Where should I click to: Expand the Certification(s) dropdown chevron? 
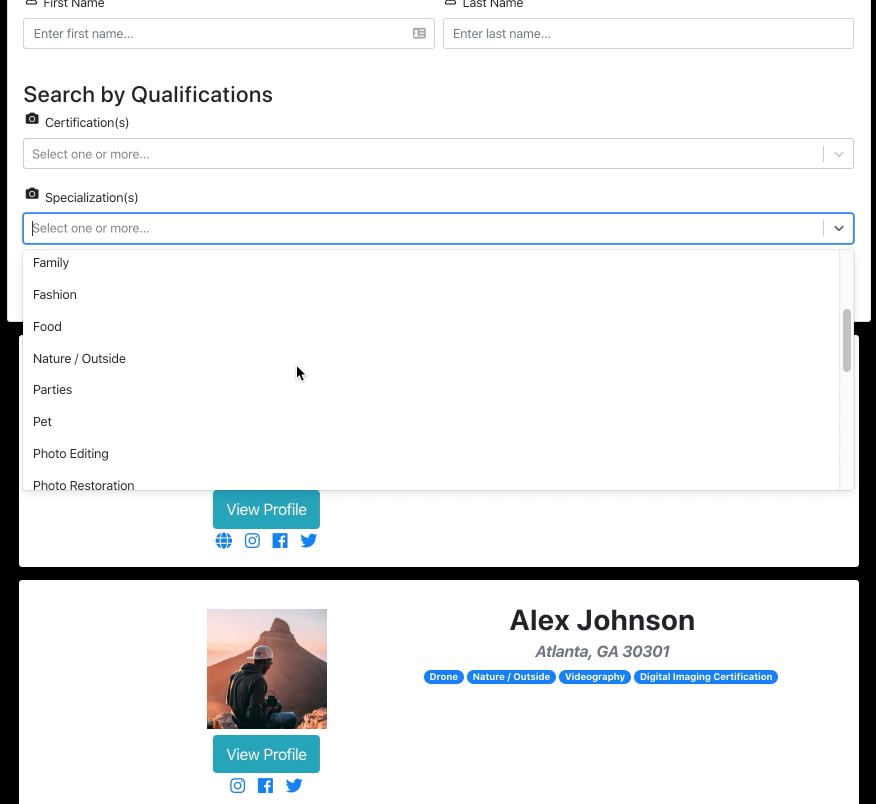(838, 154)
